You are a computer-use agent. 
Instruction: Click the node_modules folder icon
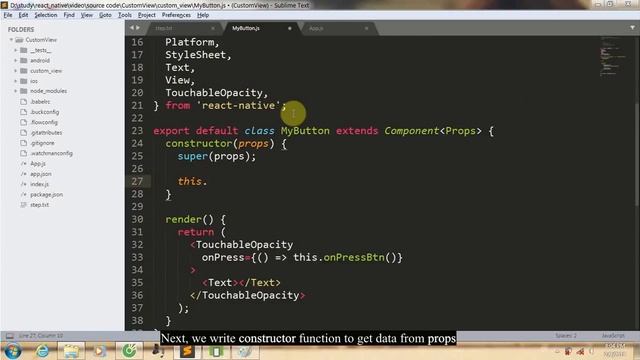click(24, 91)
